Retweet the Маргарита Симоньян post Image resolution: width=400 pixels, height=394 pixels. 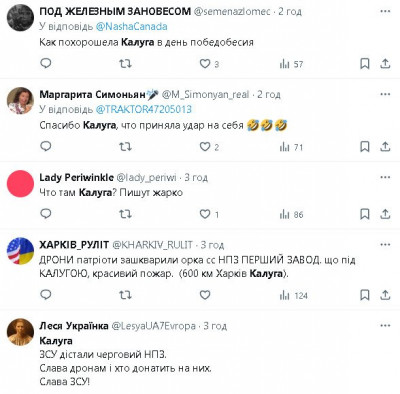pos(125,147)
